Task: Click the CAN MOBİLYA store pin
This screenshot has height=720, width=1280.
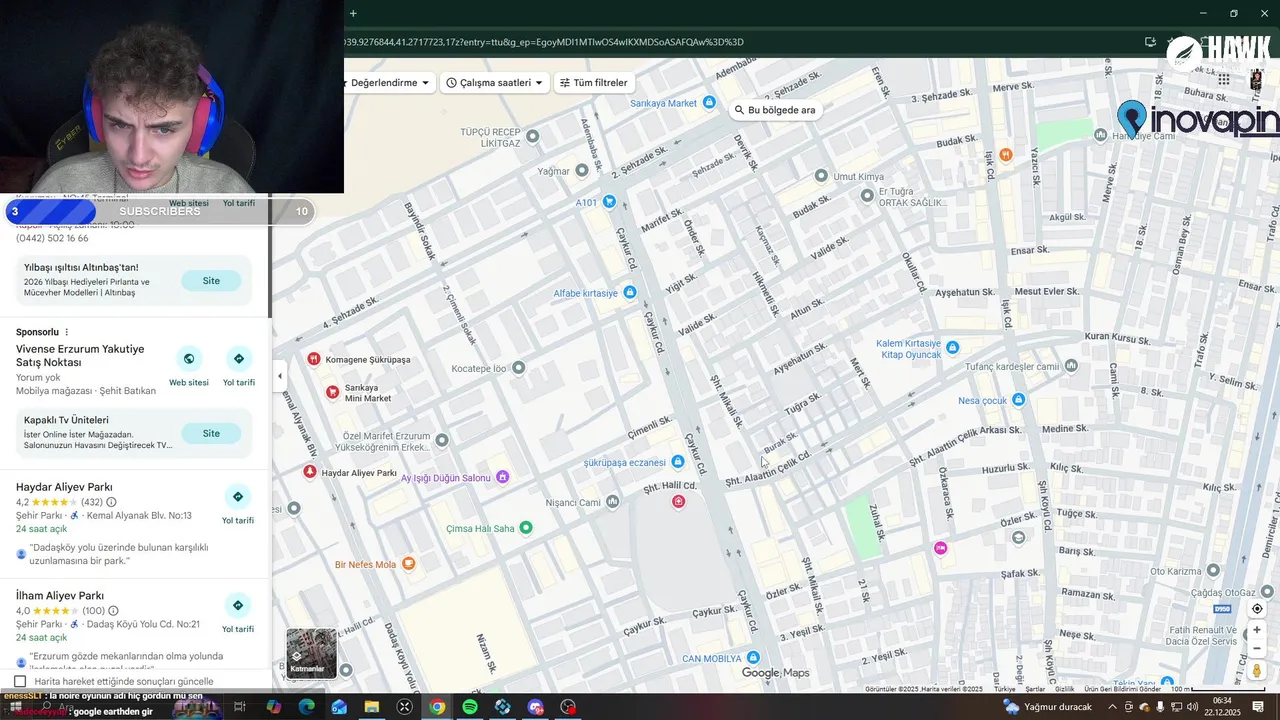Action: [753, 658]
